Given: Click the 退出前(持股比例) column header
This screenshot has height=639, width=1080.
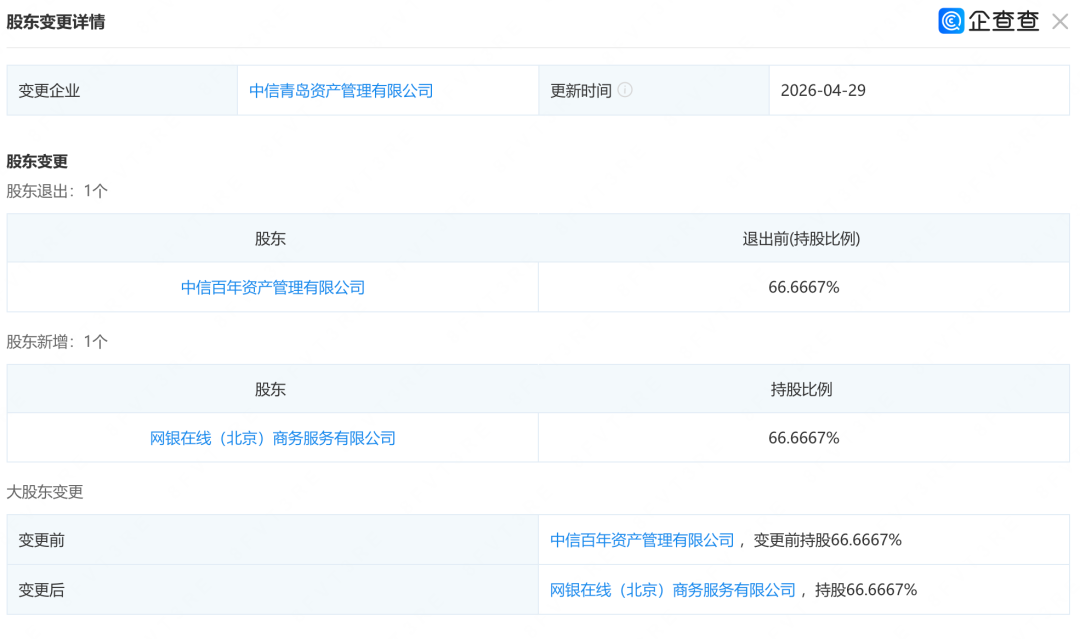Looking at the screenshot, I should tap(801, 239).
